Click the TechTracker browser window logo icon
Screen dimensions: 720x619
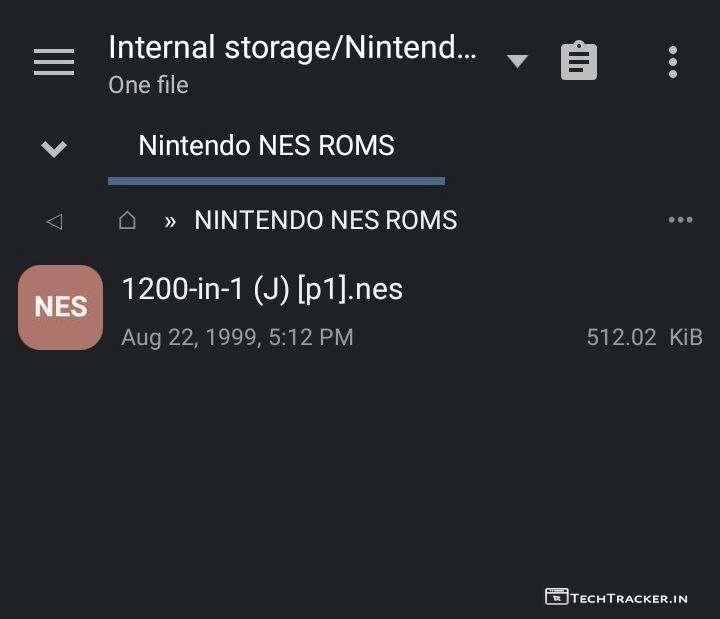tap(557, 597)
